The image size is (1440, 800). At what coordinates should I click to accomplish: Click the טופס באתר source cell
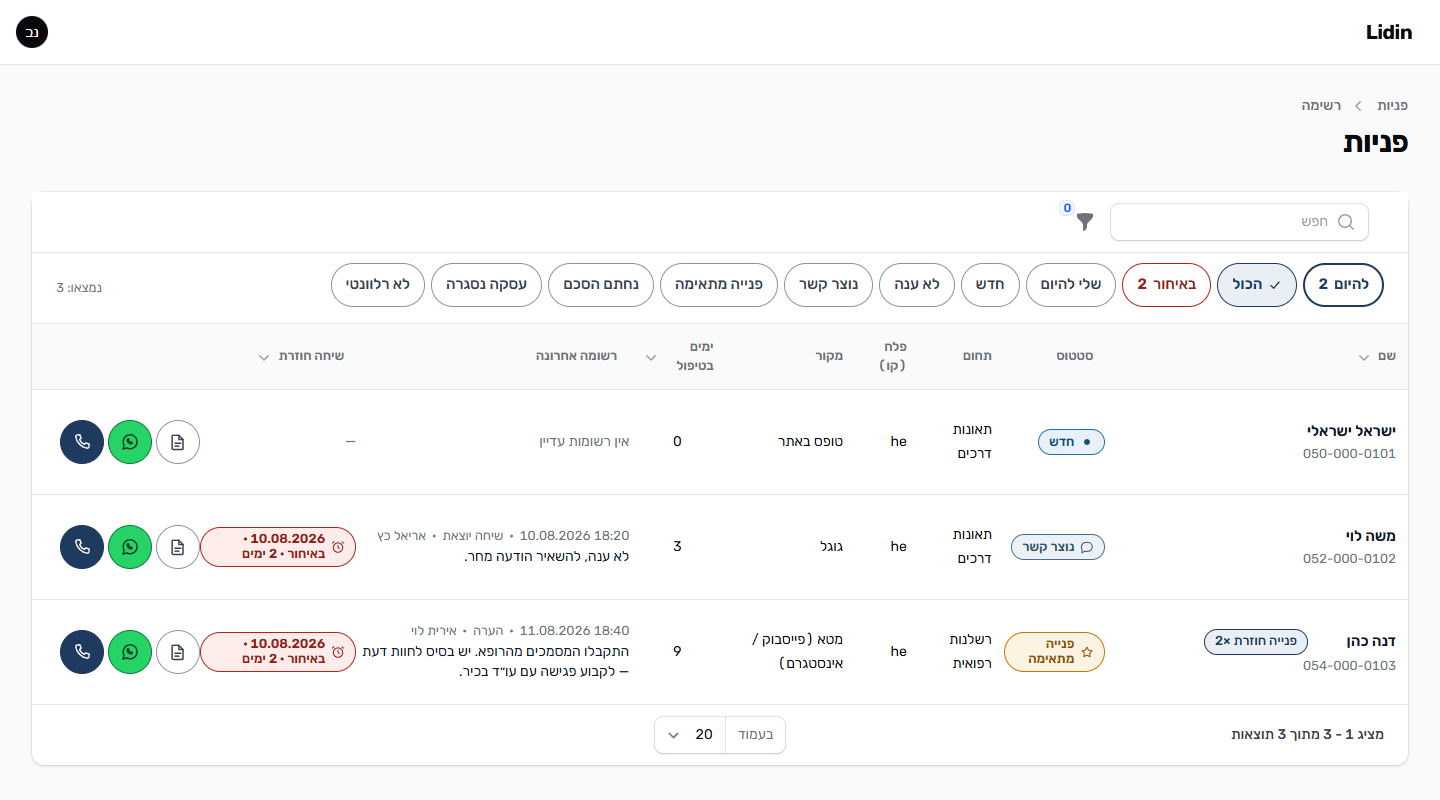coord(811,442)
